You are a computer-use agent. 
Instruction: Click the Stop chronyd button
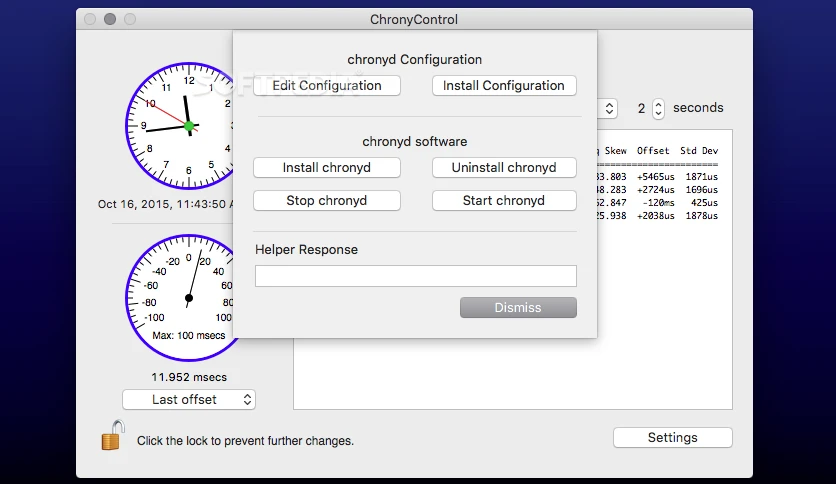click(x=327, y=201)
